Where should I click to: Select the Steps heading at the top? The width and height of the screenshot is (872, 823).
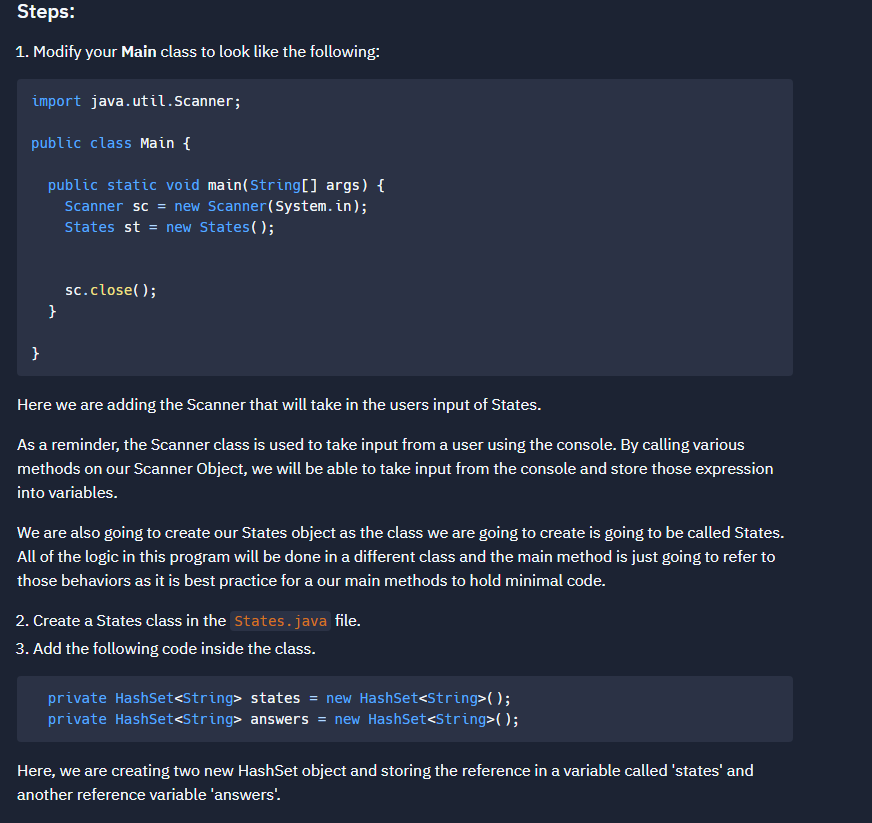point(46,13)
